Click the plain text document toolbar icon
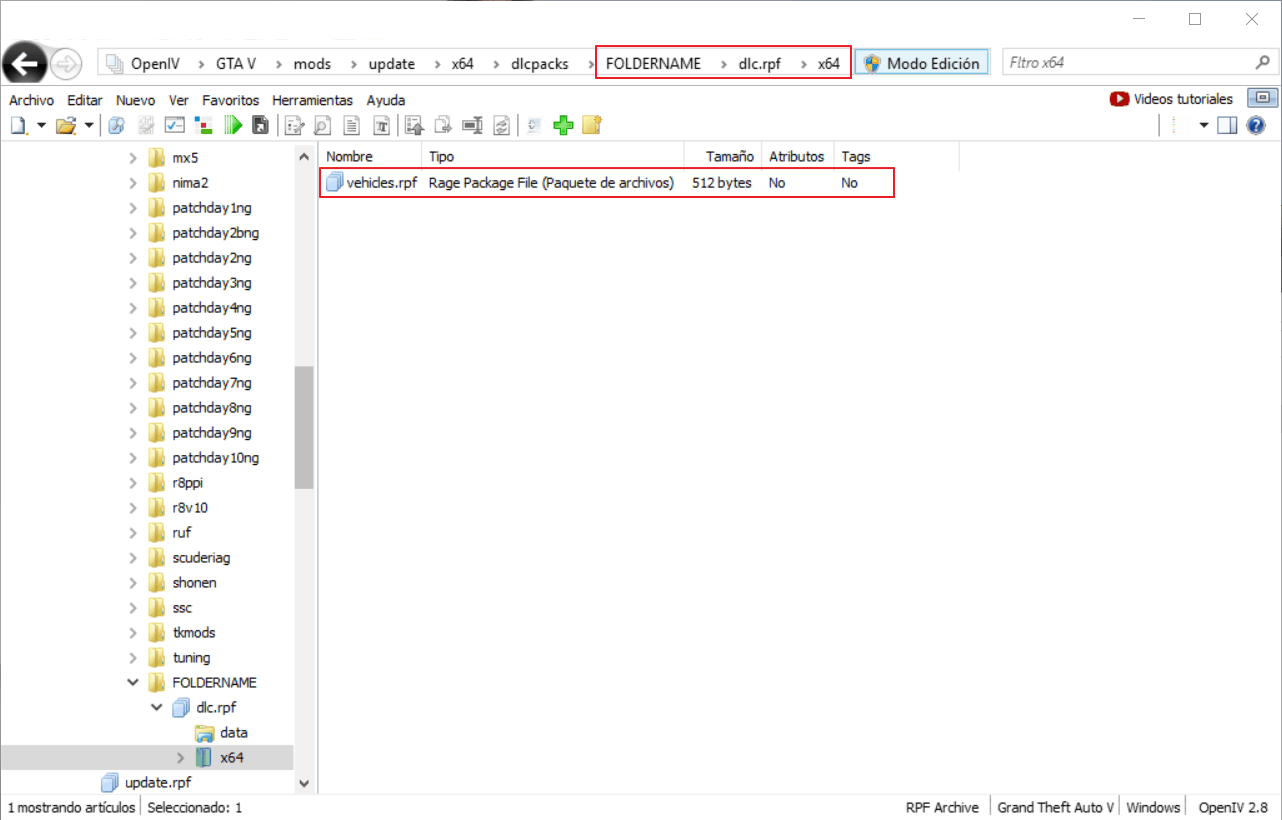 tap(352, 125)
